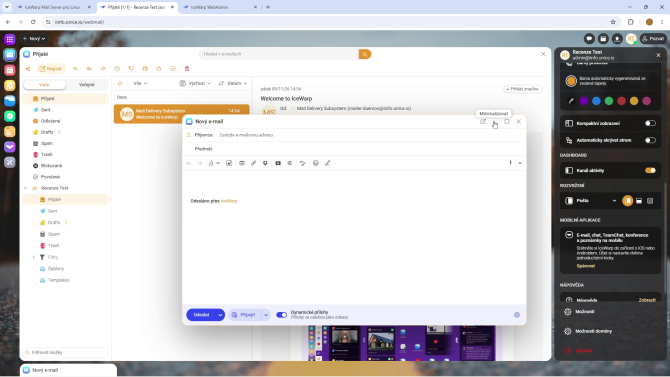Open compose settings gear at bottom right
The width and height of the screenshot is (670, 377).
tap(517, 315)
